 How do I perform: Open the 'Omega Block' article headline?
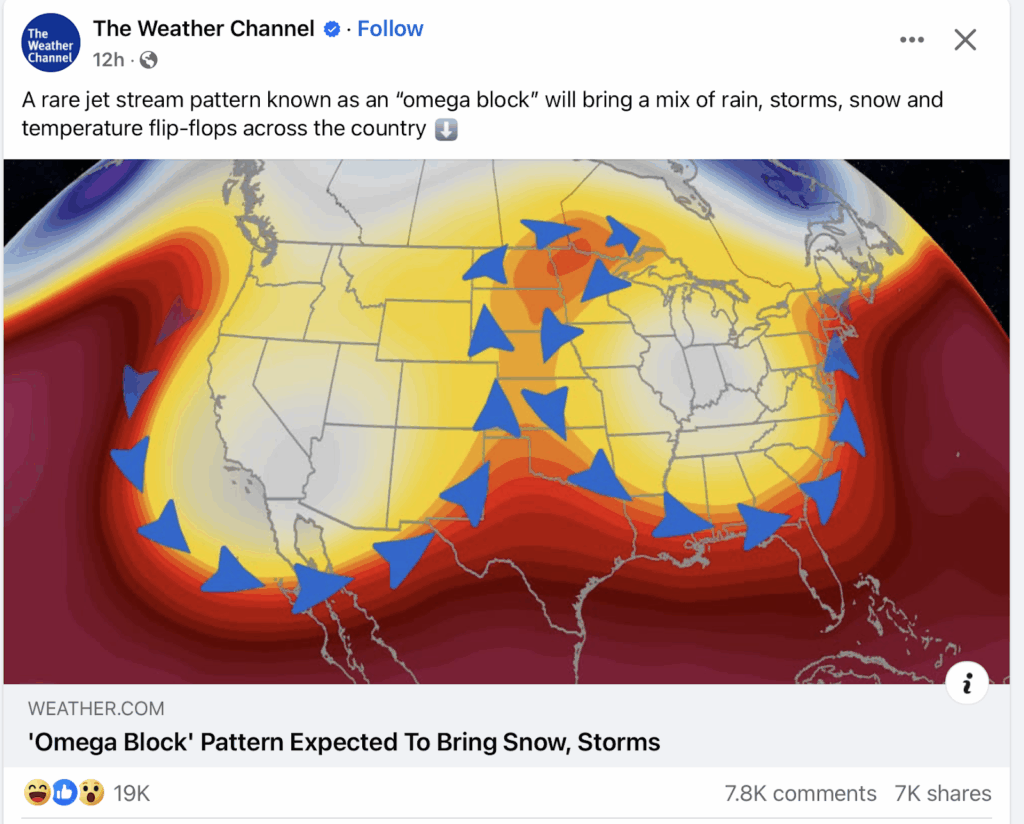tap(344, 742)
